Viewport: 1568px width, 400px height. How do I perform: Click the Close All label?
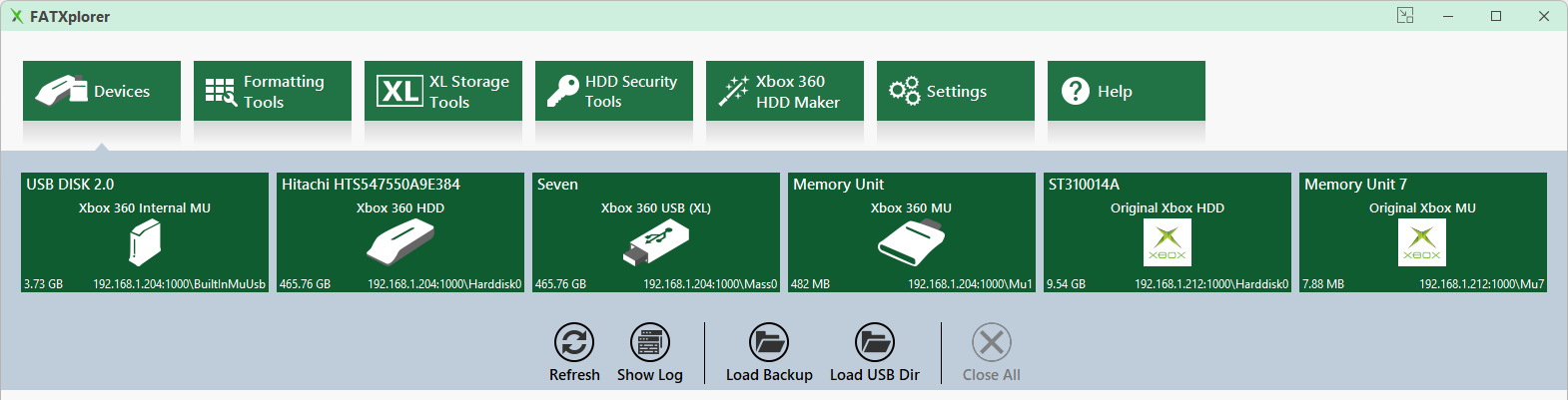pos(992,375)
